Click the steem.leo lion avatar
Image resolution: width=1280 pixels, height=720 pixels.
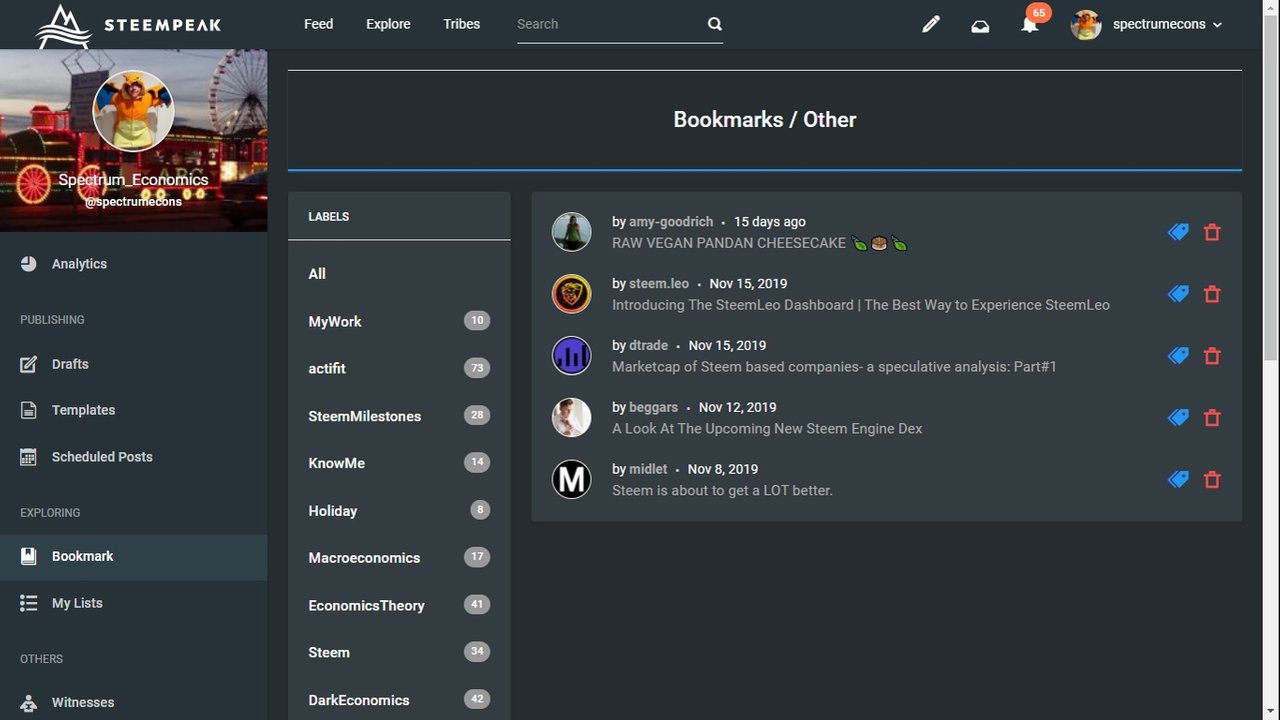[572, 294]
